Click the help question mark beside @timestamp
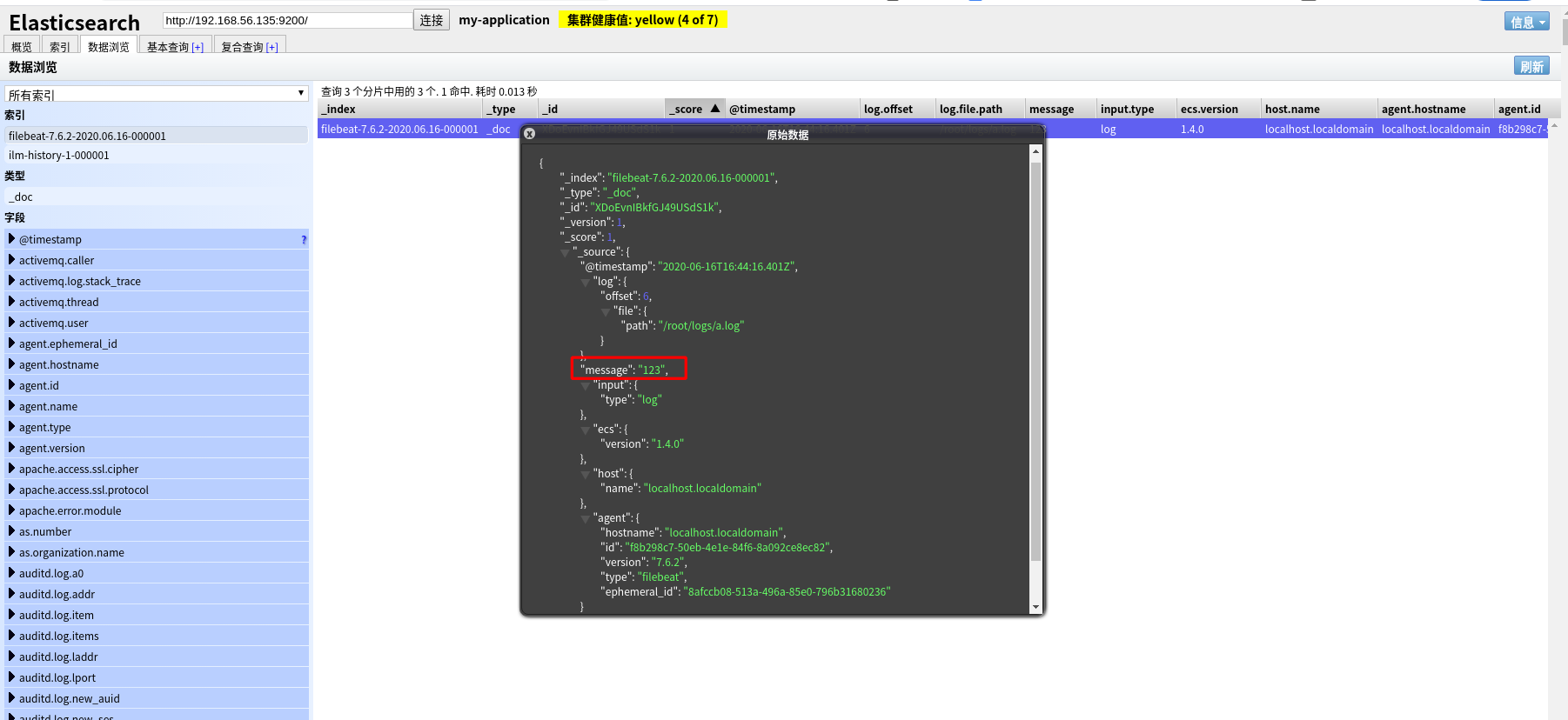This screenshot has height=720, width=1568. tap(304, 240)
